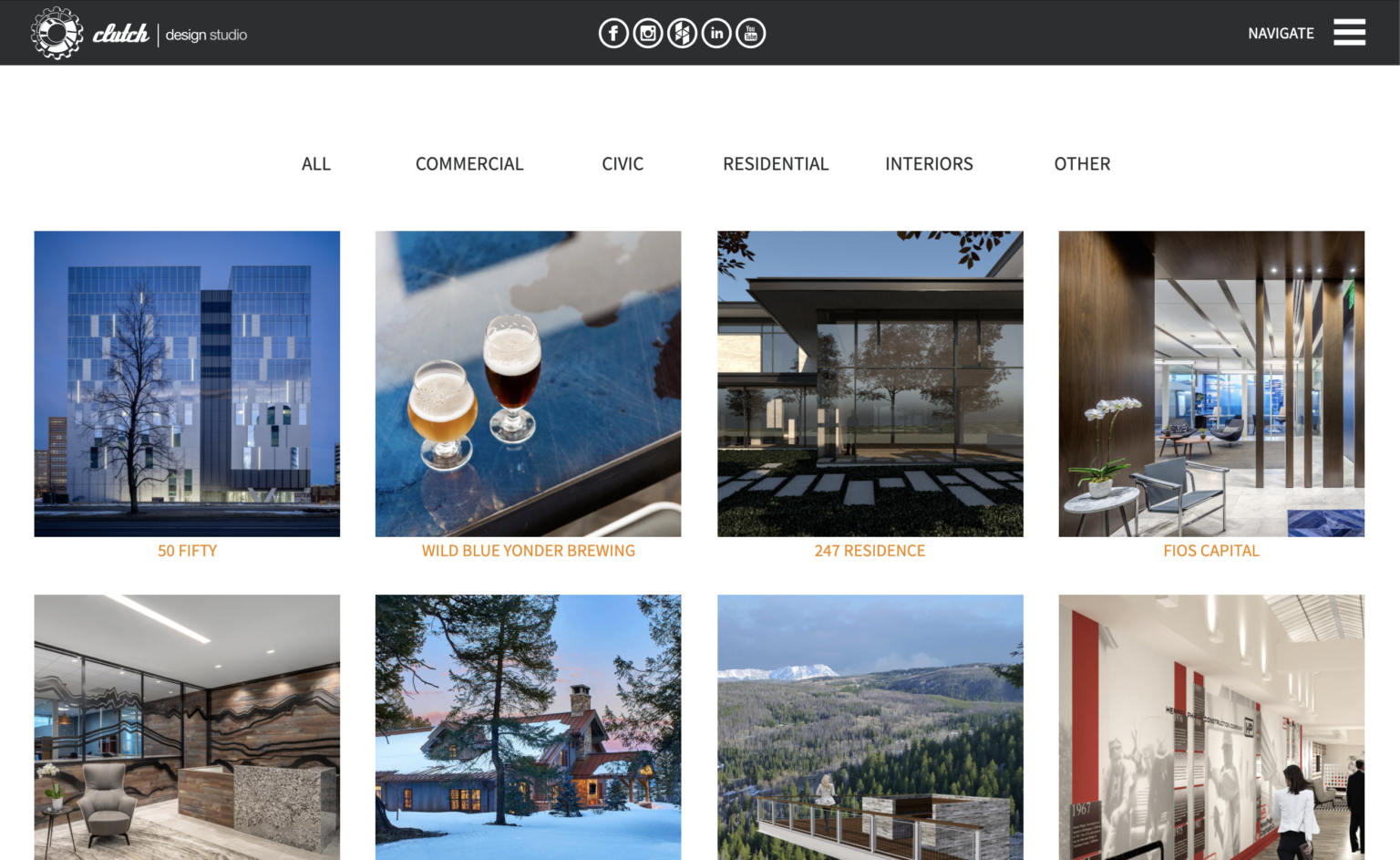Open the FIOS CAPITAL project link
This screenshot has width=1400, height=860.
pyautogui.click(x=1211, y=551)
